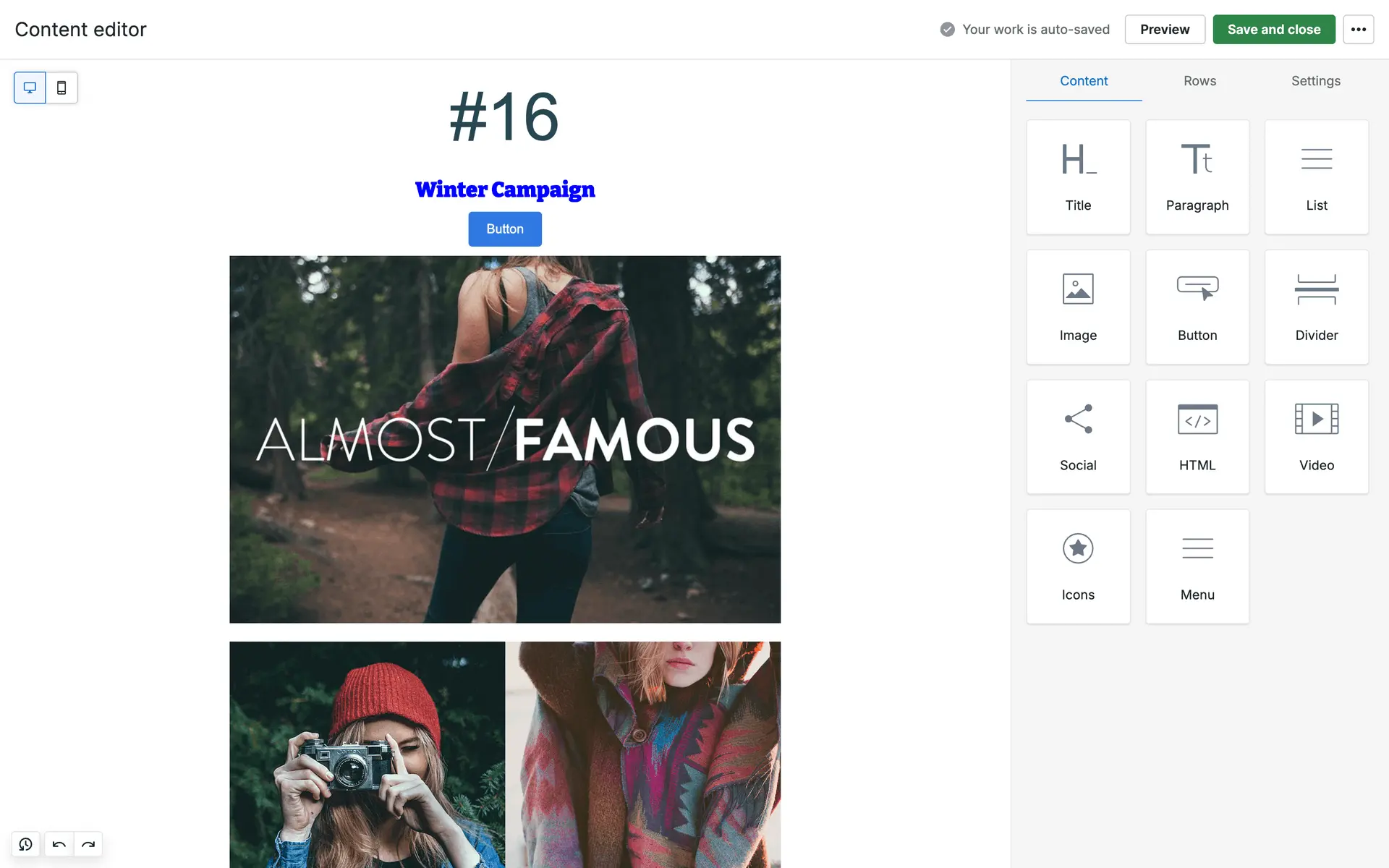1389x868 pixels.
Task: Open the Rows tab
Action: [1199, 81]
